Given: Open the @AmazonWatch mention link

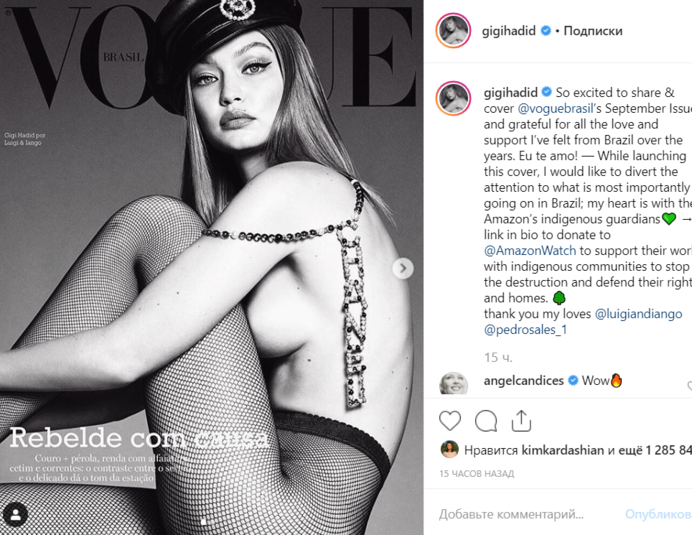Looking at the screenshot, I should [x=530, y=250].
